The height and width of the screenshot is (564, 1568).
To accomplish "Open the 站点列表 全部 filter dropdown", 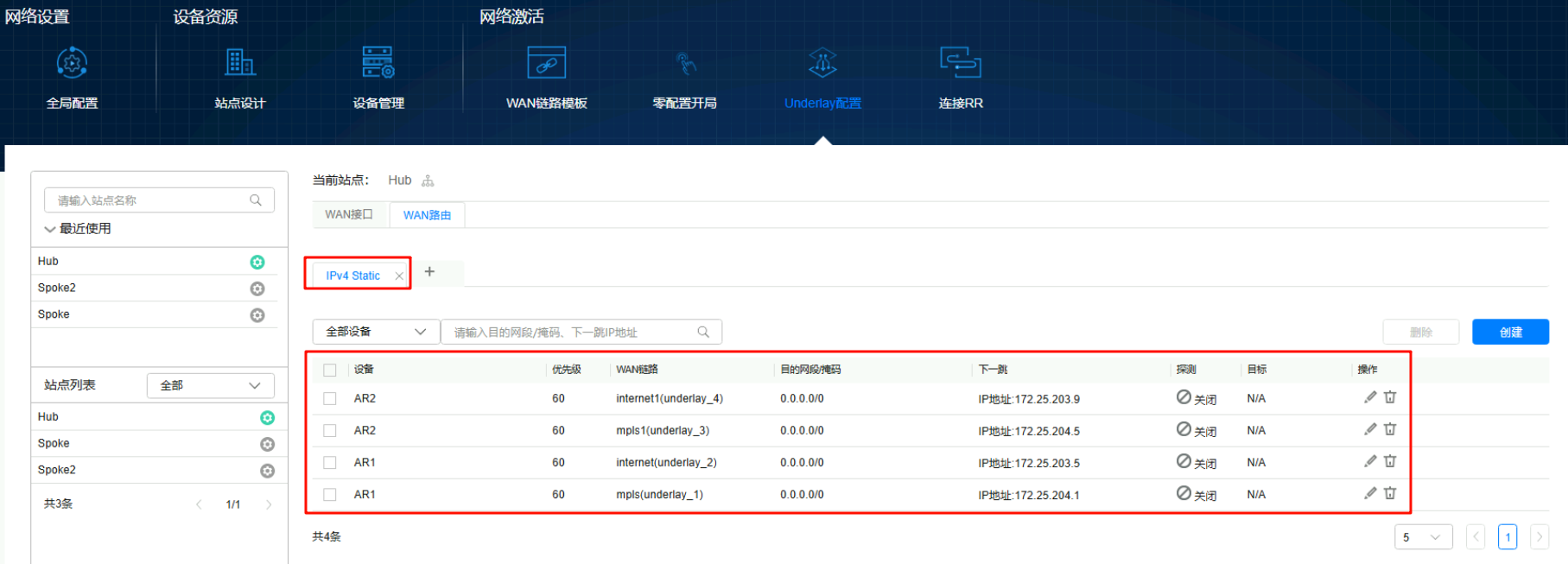I will 211,385.
